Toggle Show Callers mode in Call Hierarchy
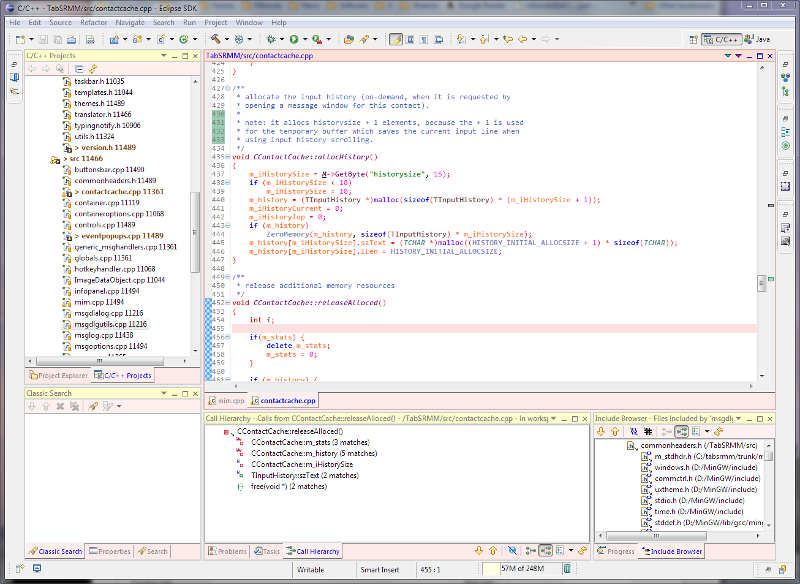 (x=531, y=551)
